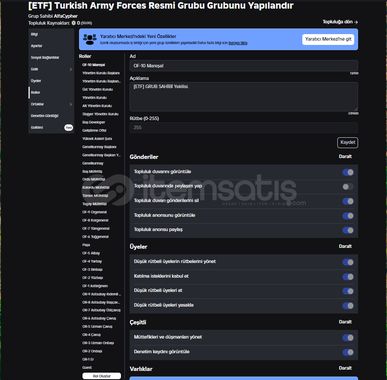Select the OF-5 Albay role
This screenshot has width=387, height=380.
(91, 253)
